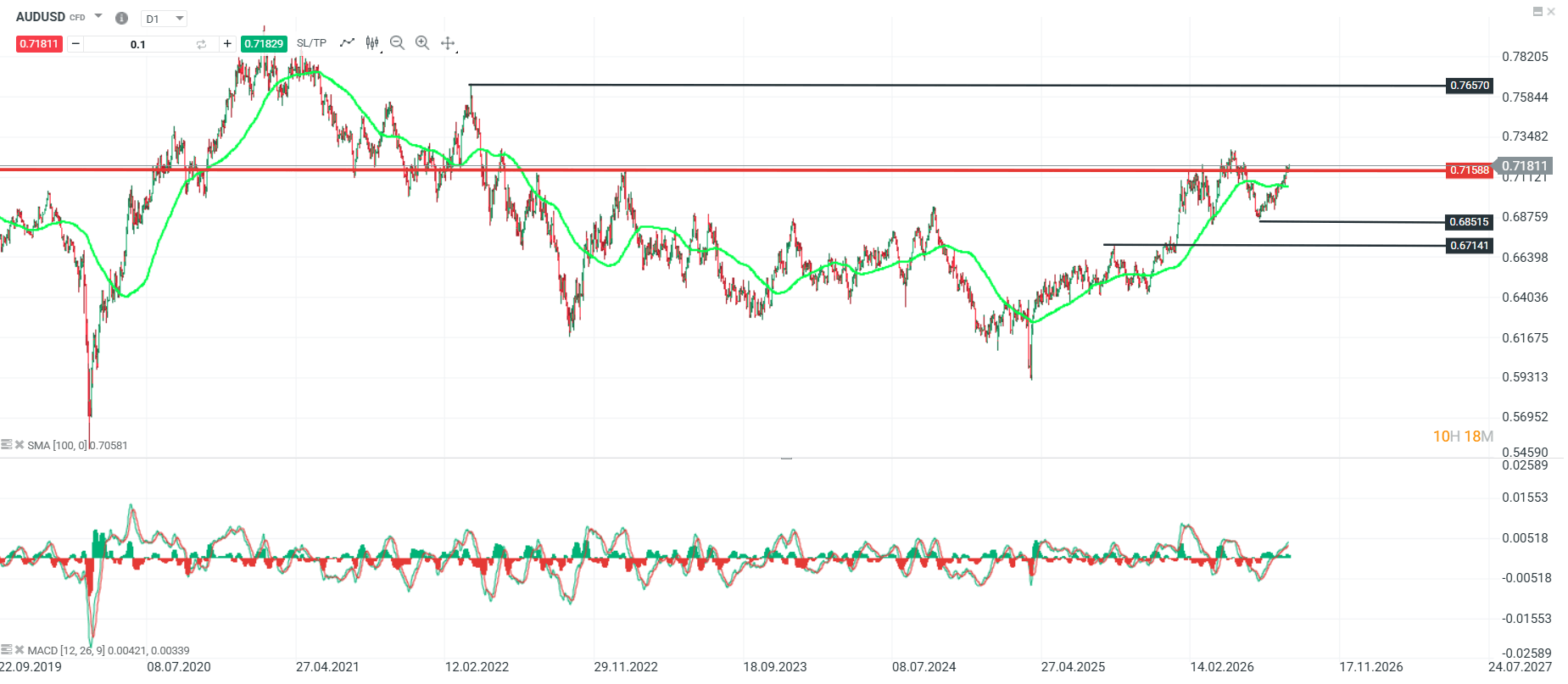Click the 14.02.2026 date axis label

click(1222, 667)
